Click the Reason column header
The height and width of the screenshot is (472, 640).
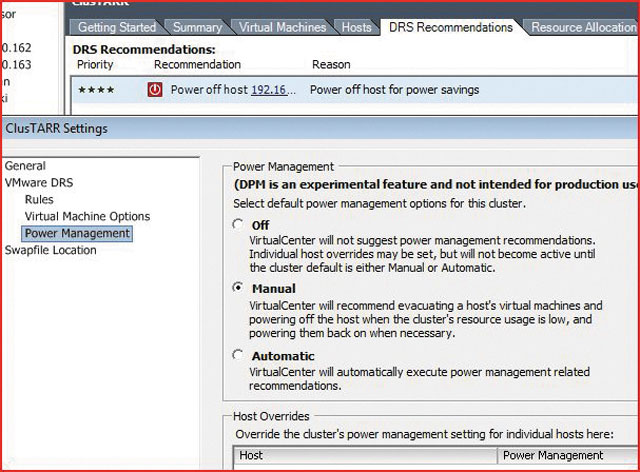pos(331,65)
